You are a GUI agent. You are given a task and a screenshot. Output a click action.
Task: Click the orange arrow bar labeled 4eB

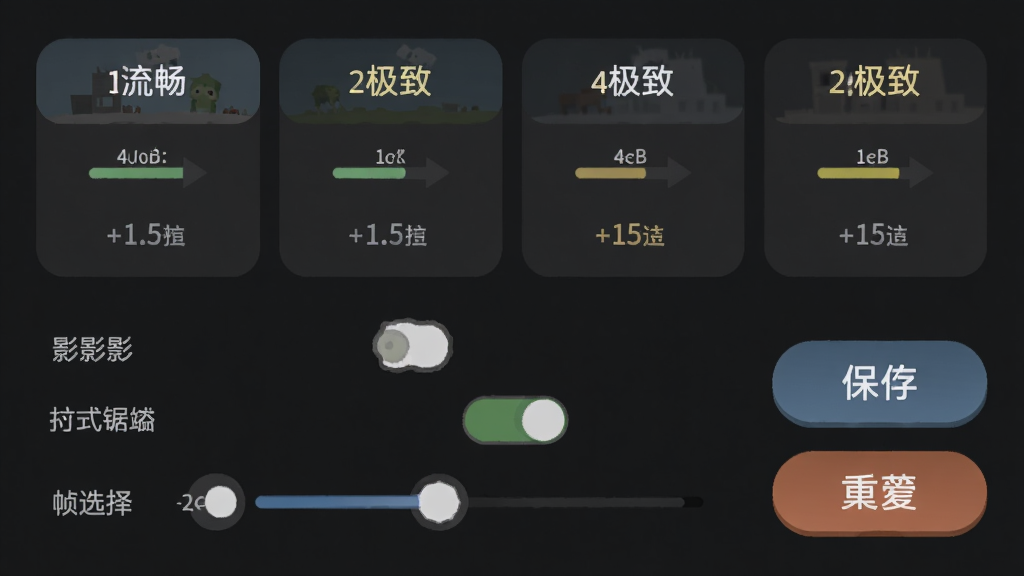point(633,173)
